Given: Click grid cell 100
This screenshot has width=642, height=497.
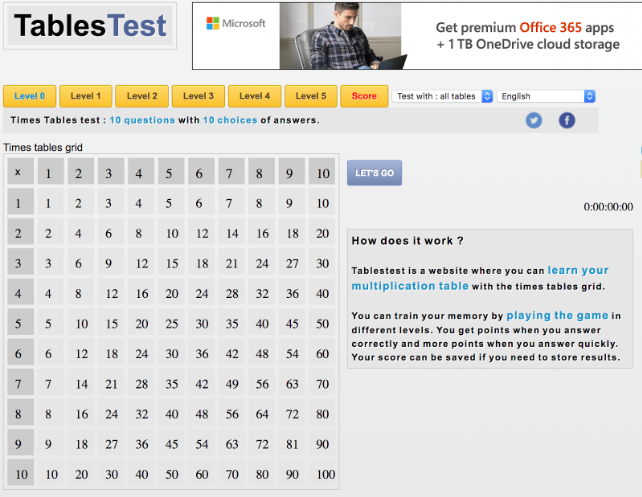Looking at the screenshot, I should tap(322, 473).
